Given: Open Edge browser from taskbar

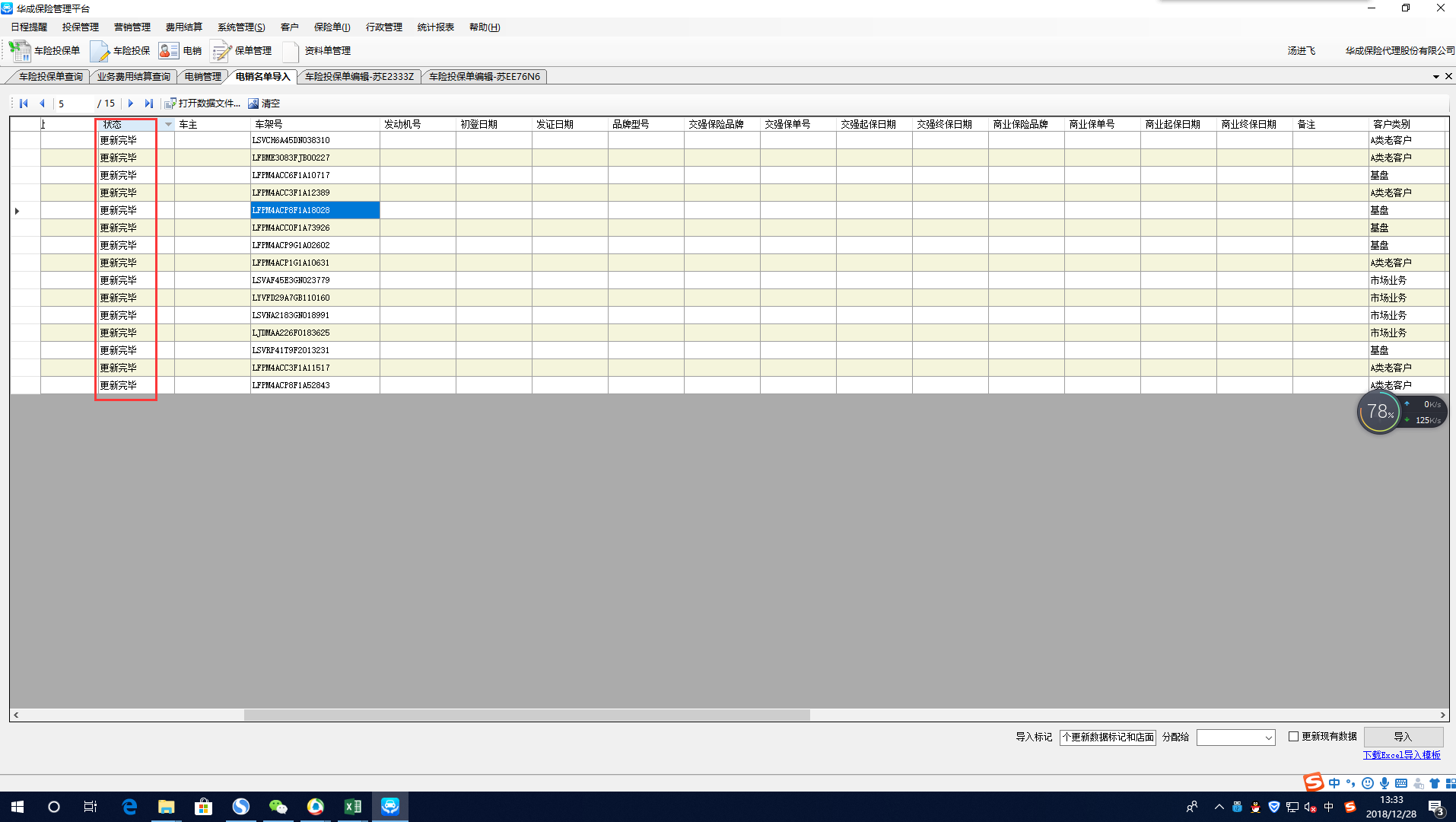Looking at the screenshot, I should point(129,807).
